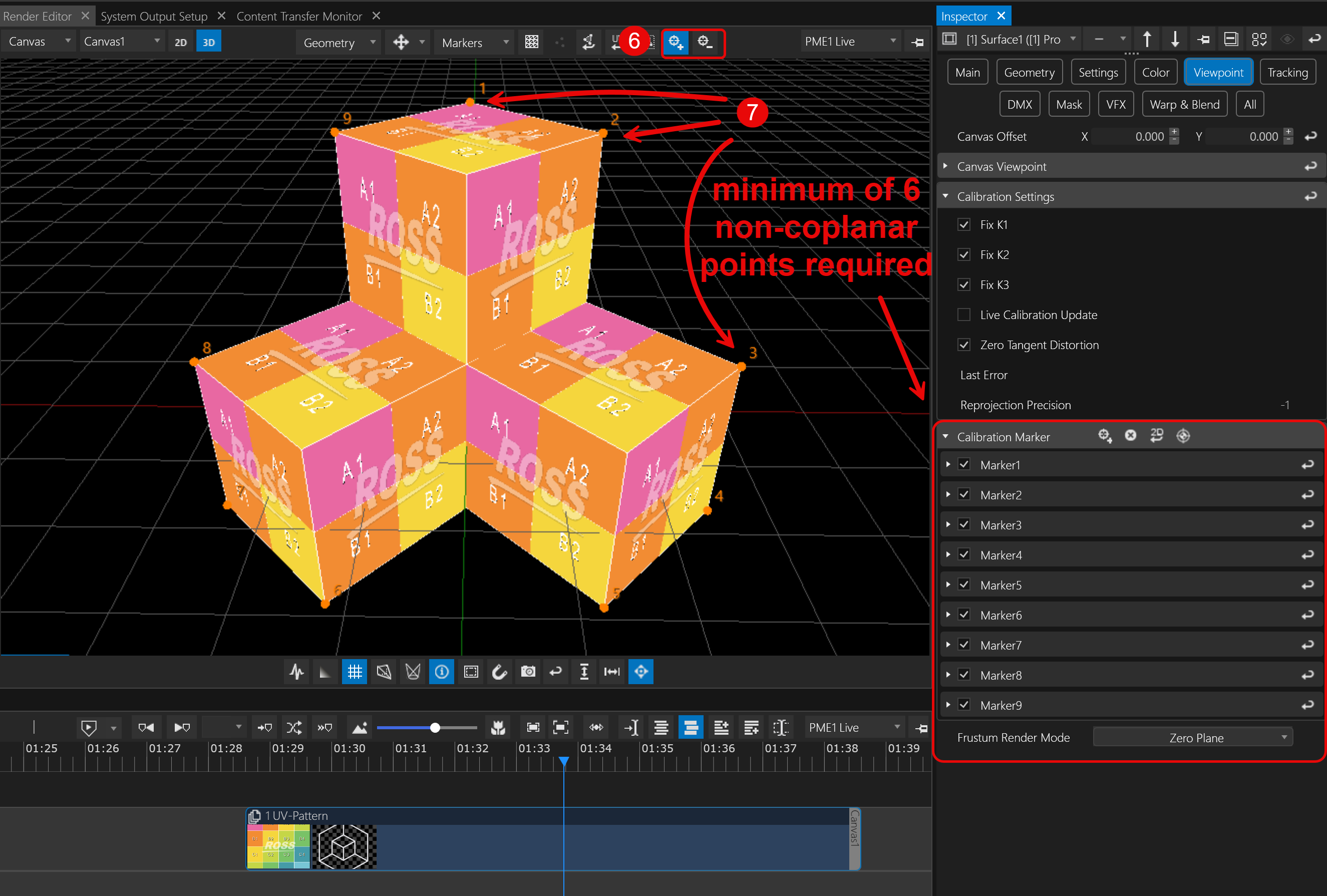Open the Frustum Render Mode Zero Plane dropdown
Screen dimensions: 1327x896
pos(1192,737)
